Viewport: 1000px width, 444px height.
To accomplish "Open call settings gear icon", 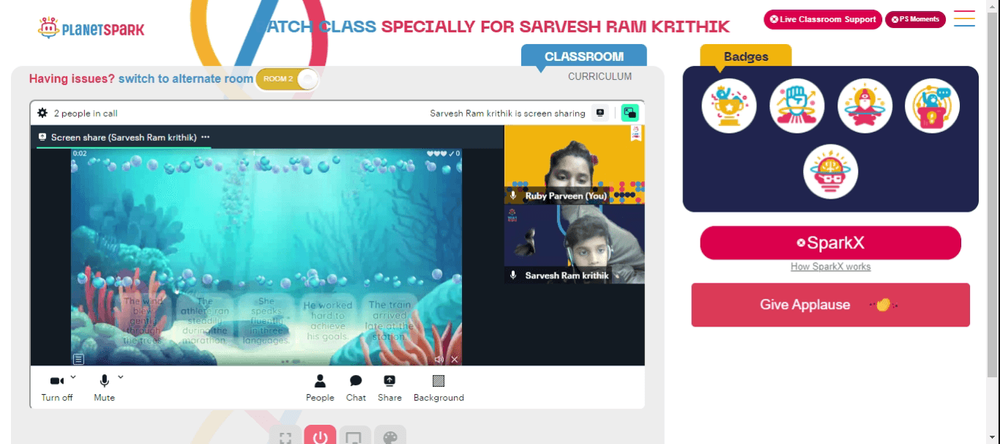I will (x=42, y=113).
